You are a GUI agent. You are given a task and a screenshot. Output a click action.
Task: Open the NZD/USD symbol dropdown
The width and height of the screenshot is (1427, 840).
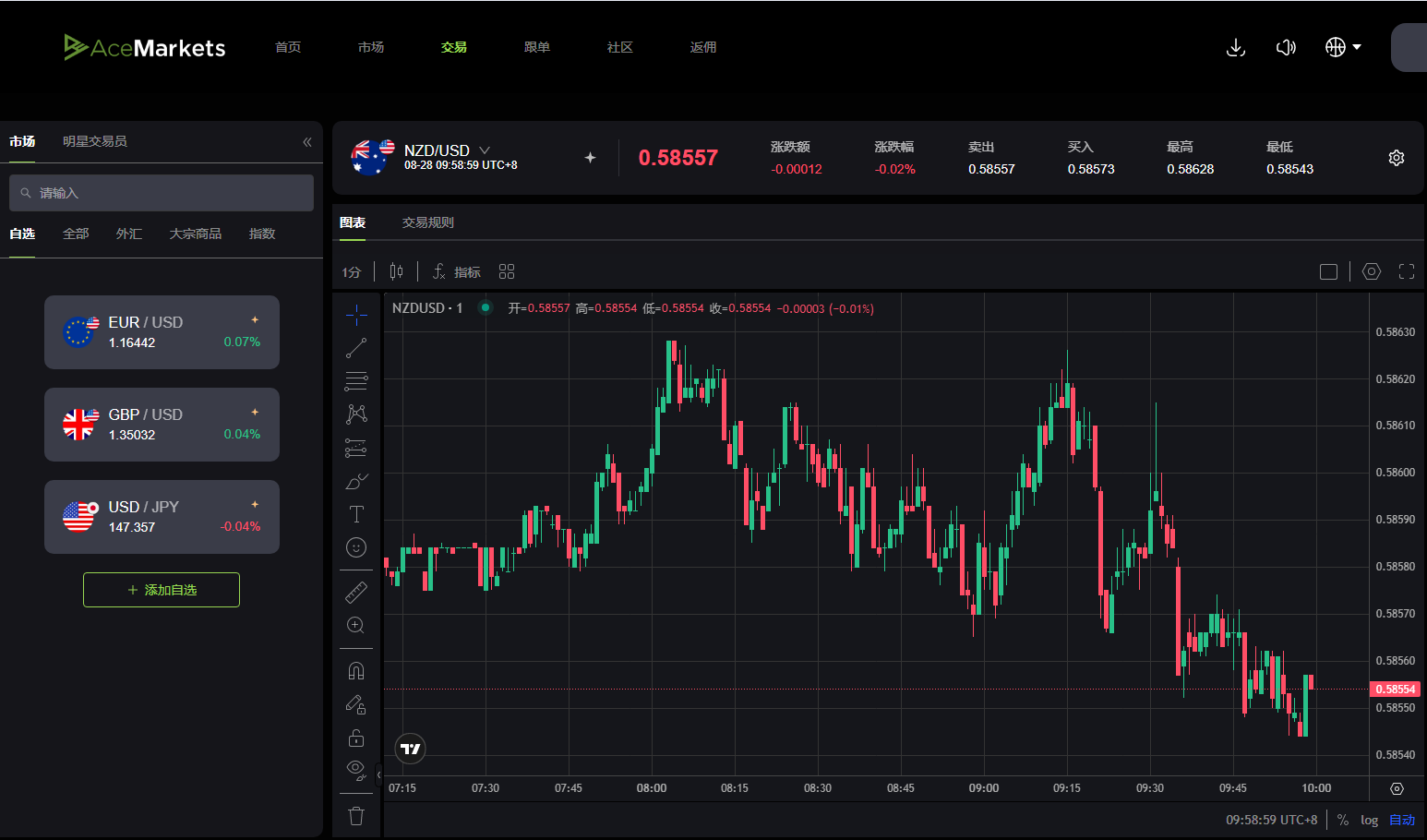coord(485,150)
